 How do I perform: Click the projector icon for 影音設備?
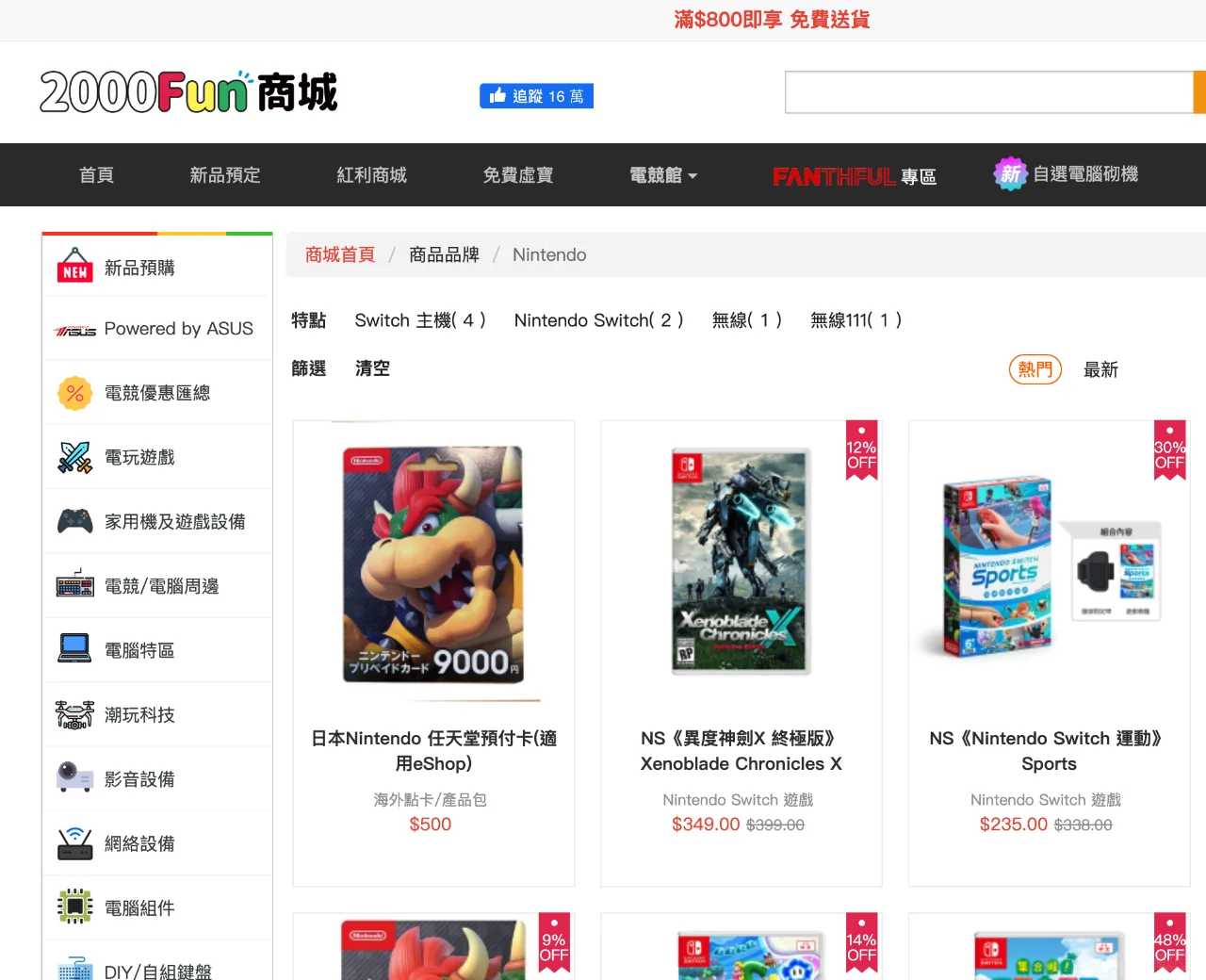tap(75, 777)
